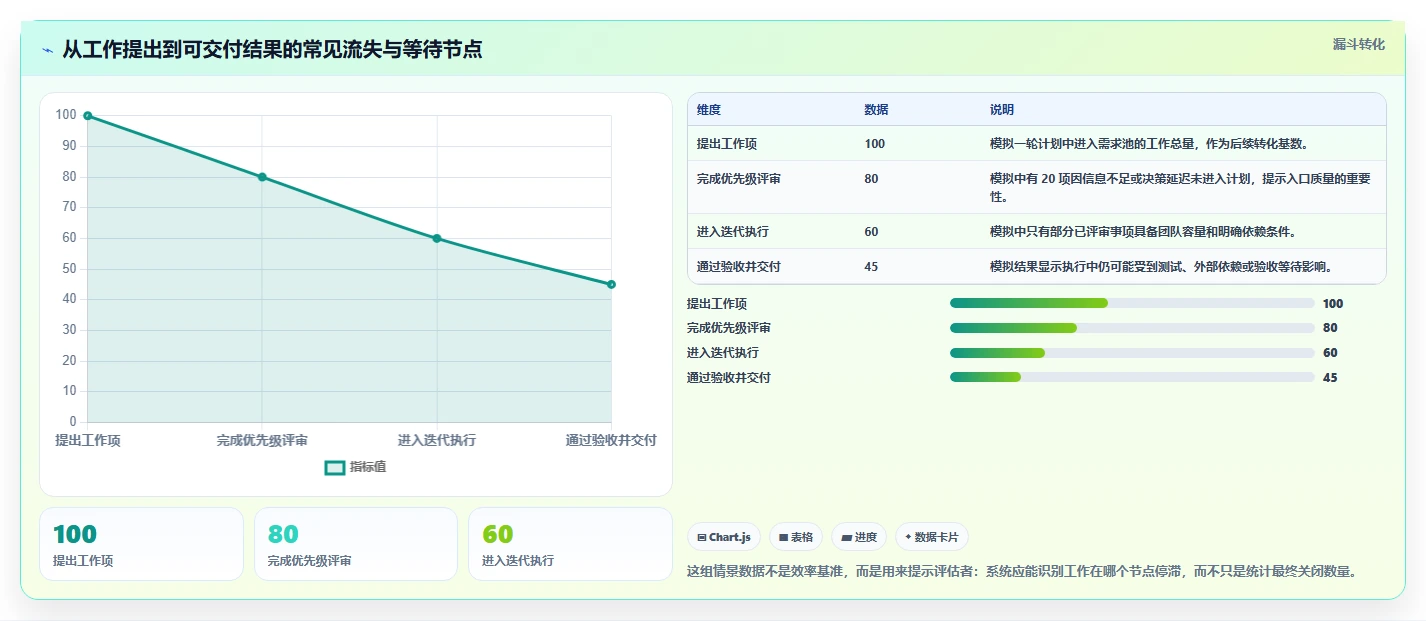Click the chart data point at 100
Image resolution: width=1426 pixels, height=621 pixels.
coord(88,116)
